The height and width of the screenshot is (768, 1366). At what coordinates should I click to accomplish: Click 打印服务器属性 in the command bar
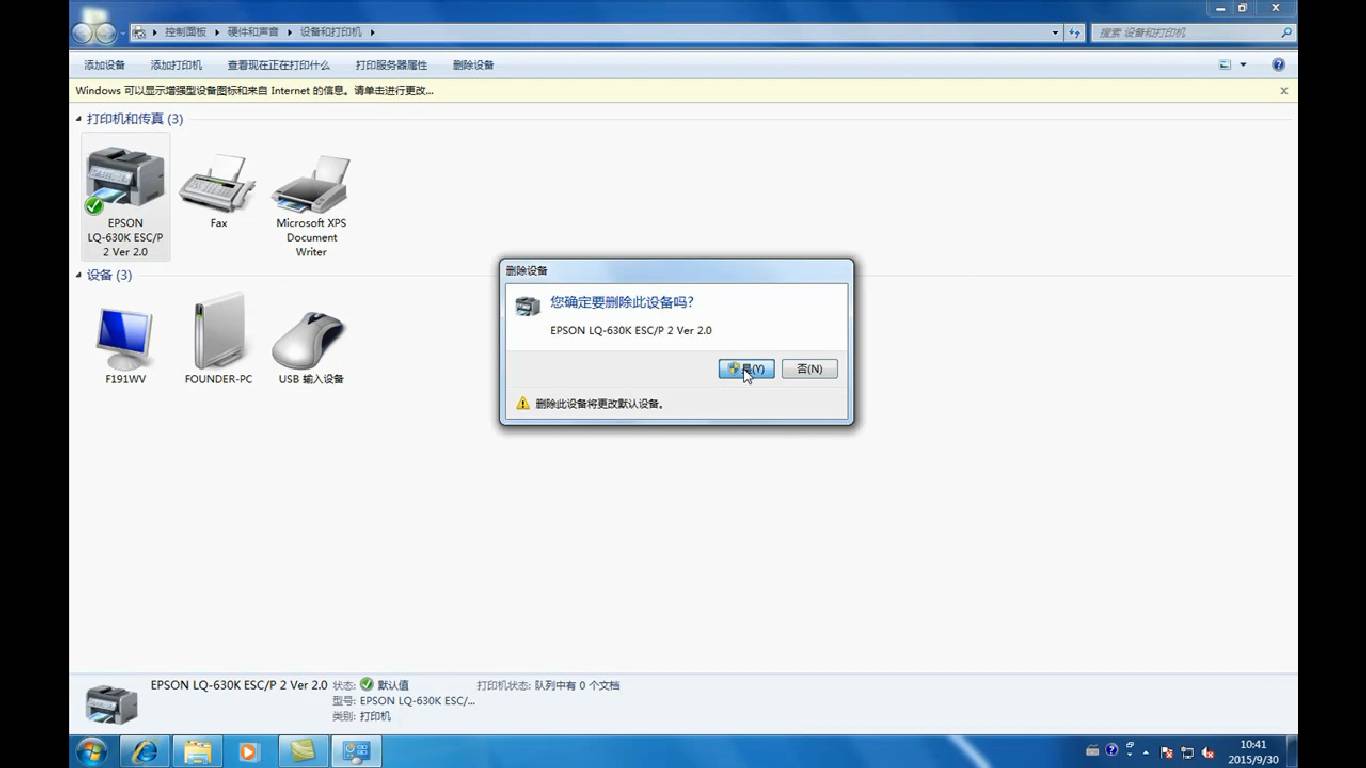[391, 65]
